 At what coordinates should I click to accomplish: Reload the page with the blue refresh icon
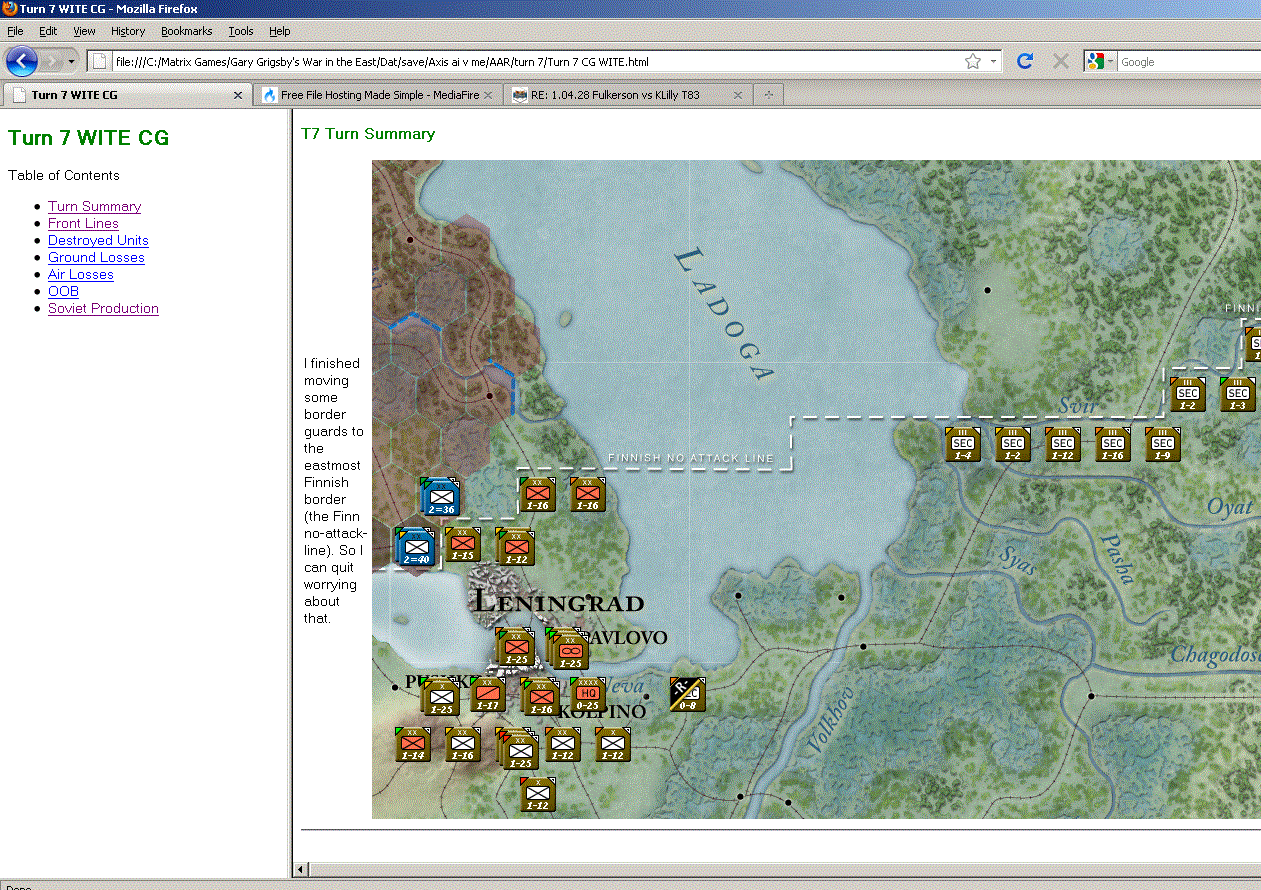(x=1025, y=61)
